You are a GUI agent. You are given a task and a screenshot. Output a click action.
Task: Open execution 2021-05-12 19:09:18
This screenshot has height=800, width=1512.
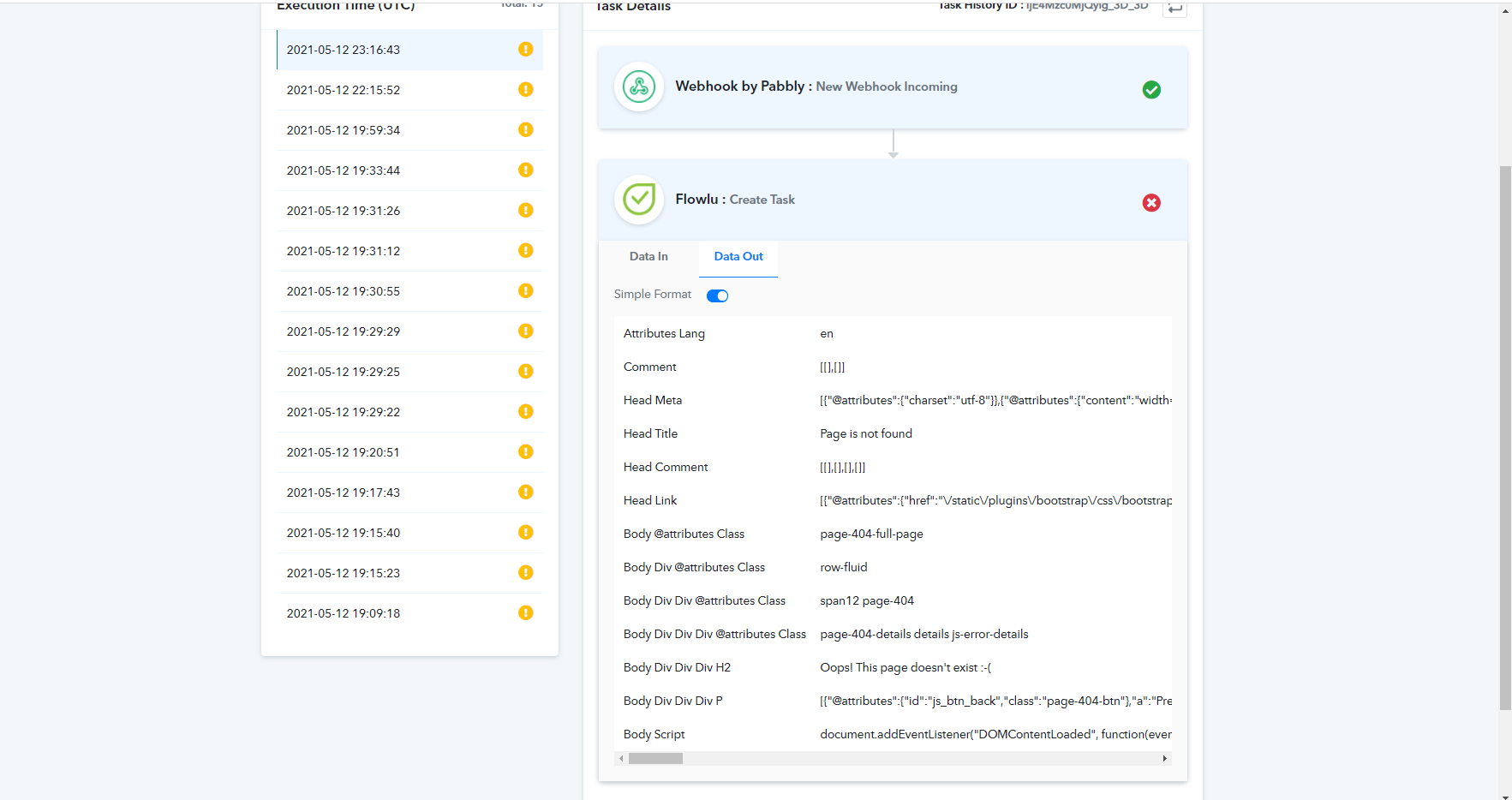[x=409, y=613]
